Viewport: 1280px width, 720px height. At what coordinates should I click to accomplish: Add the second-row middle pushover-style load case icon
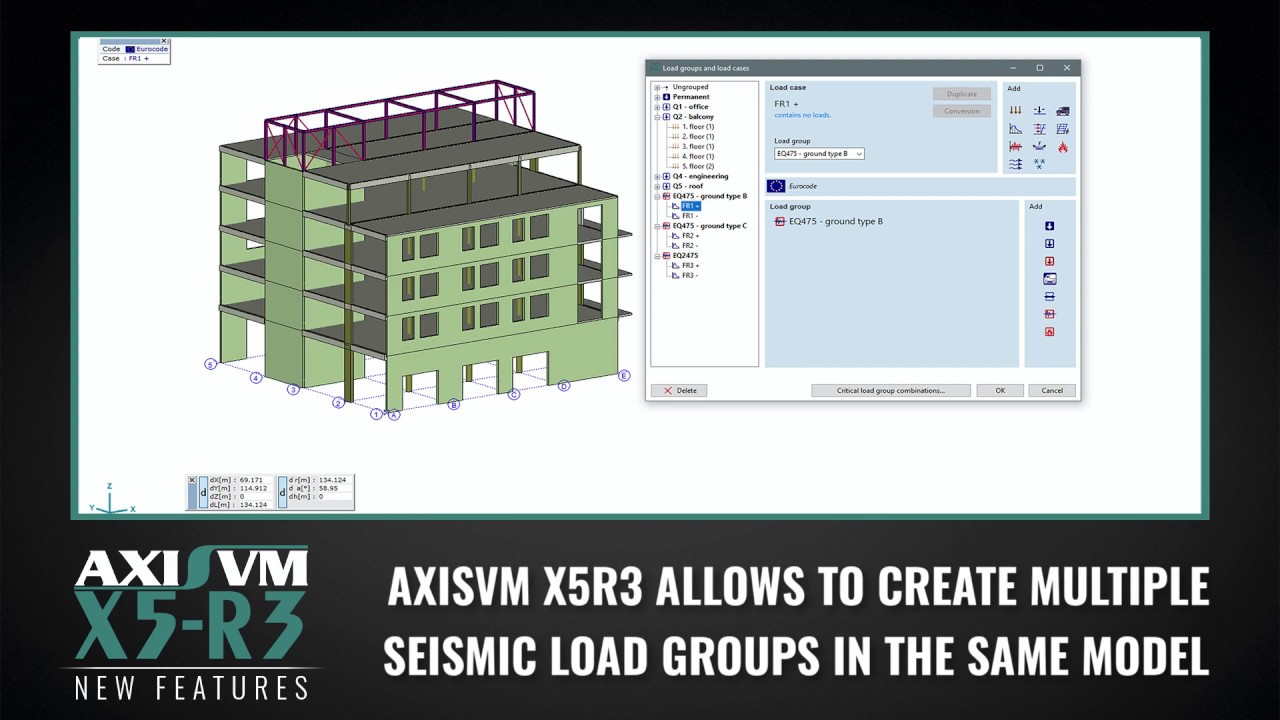click(x=1040, y=129)
